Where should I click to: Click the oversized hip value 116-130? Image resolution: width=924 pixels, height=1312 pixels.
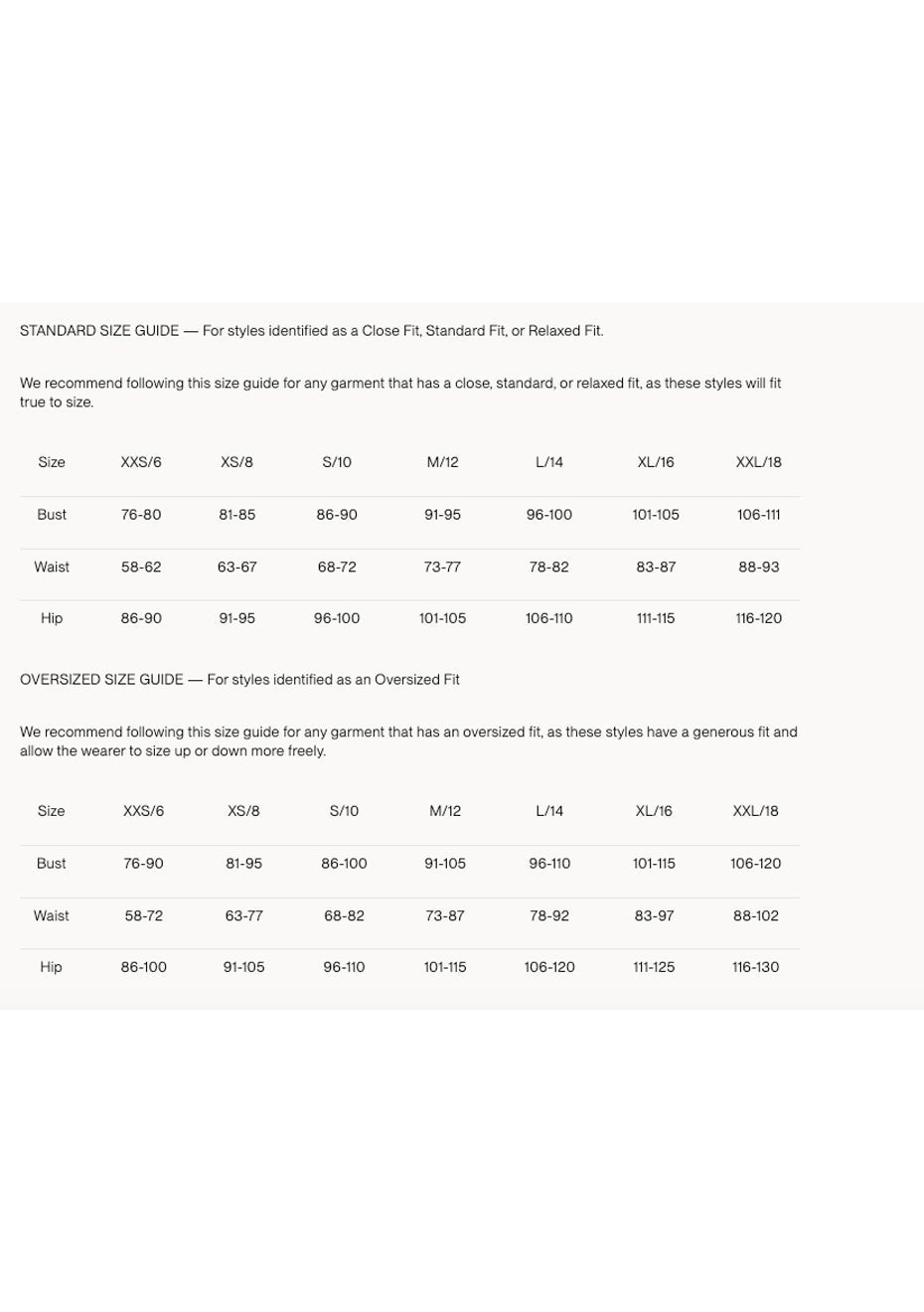click(x=755, y=967)
